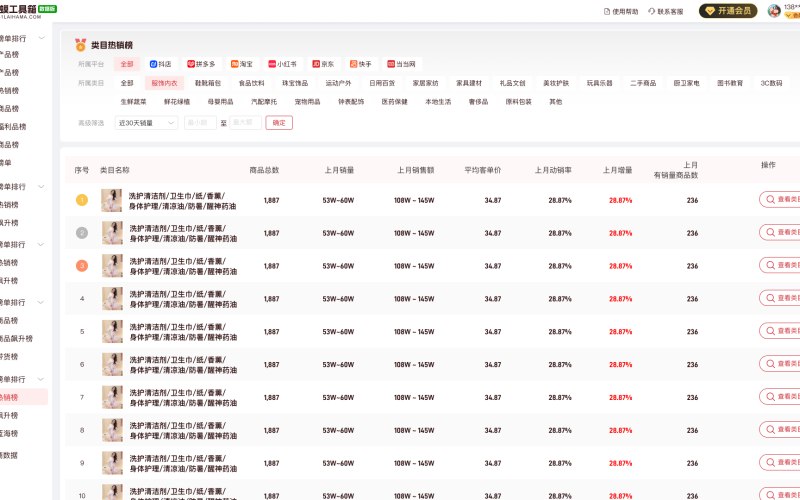Open 使用帮助 in the header
This screenshot has height=500, width=800.
[621, 11]
